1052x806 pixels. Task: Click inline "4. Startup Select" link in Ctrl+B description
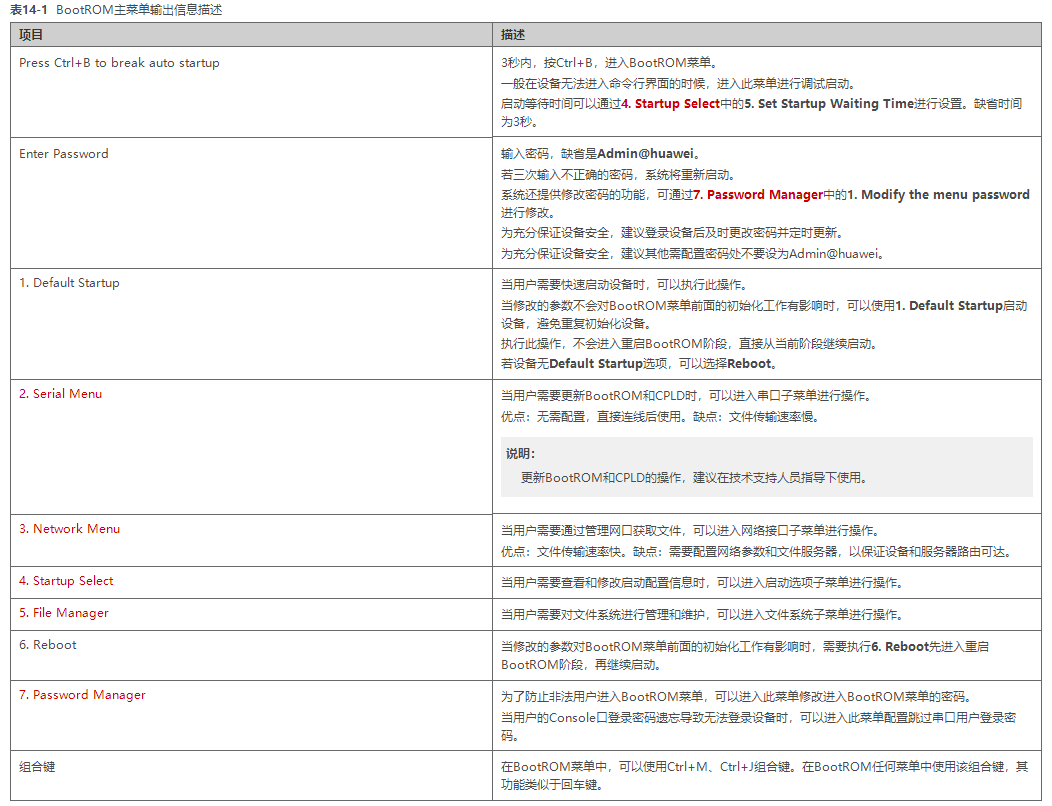671,104
